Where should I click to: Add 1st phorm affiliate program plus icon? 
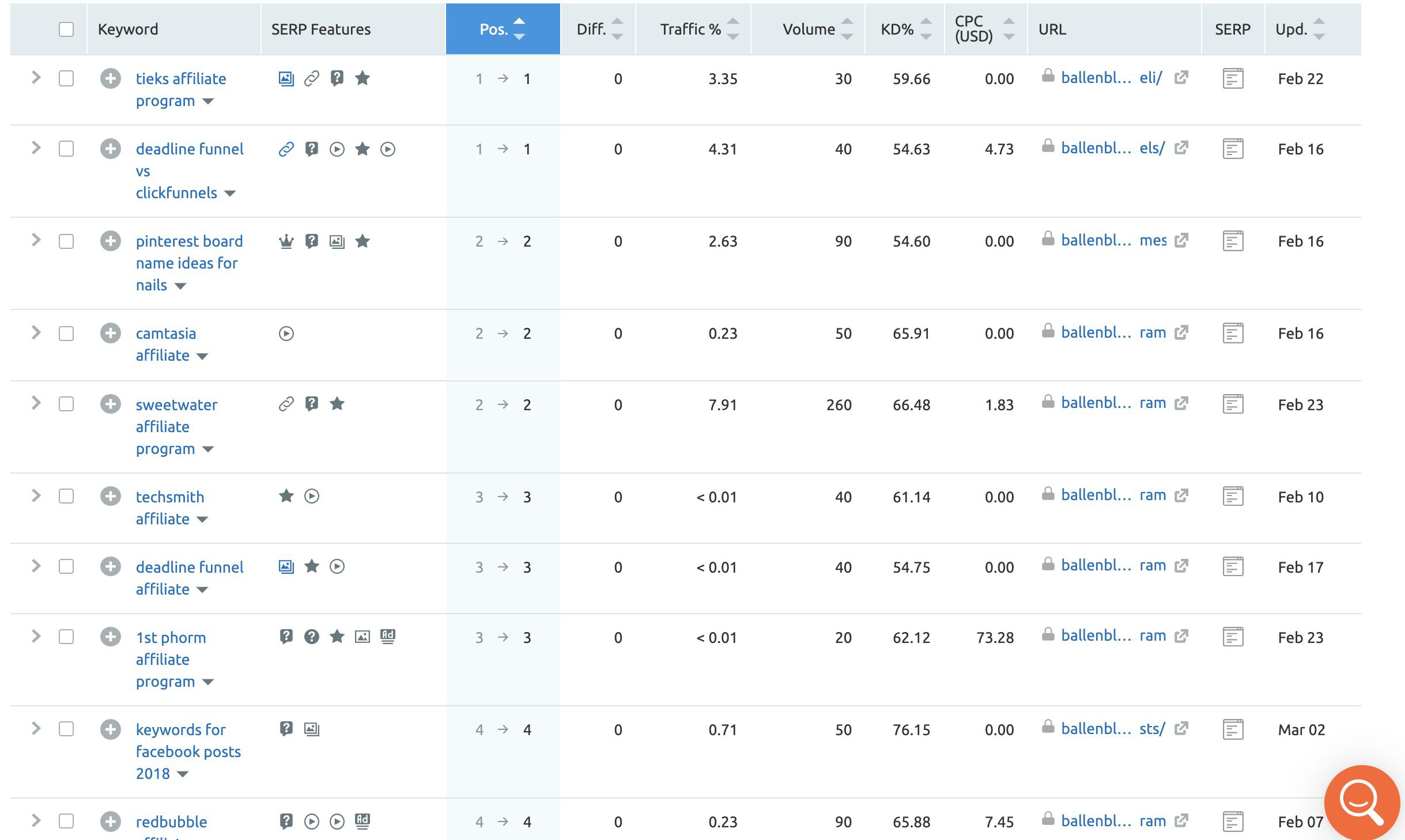(111, 637)
